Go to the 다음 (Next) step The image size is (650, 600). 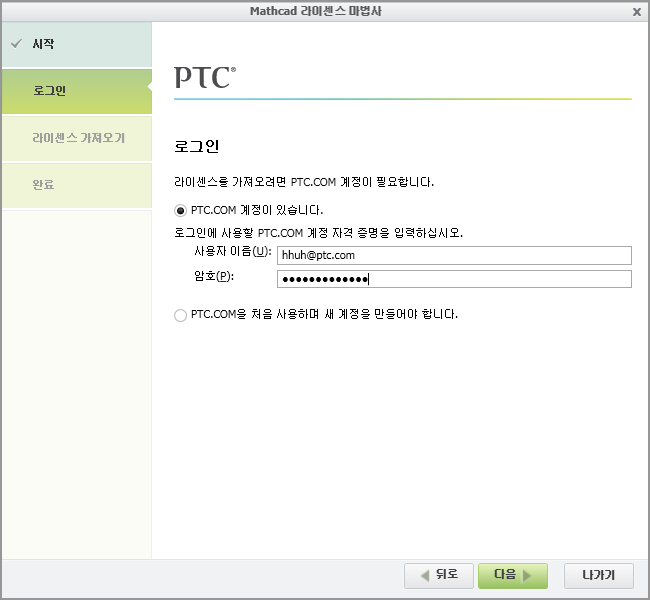[512, 576]
